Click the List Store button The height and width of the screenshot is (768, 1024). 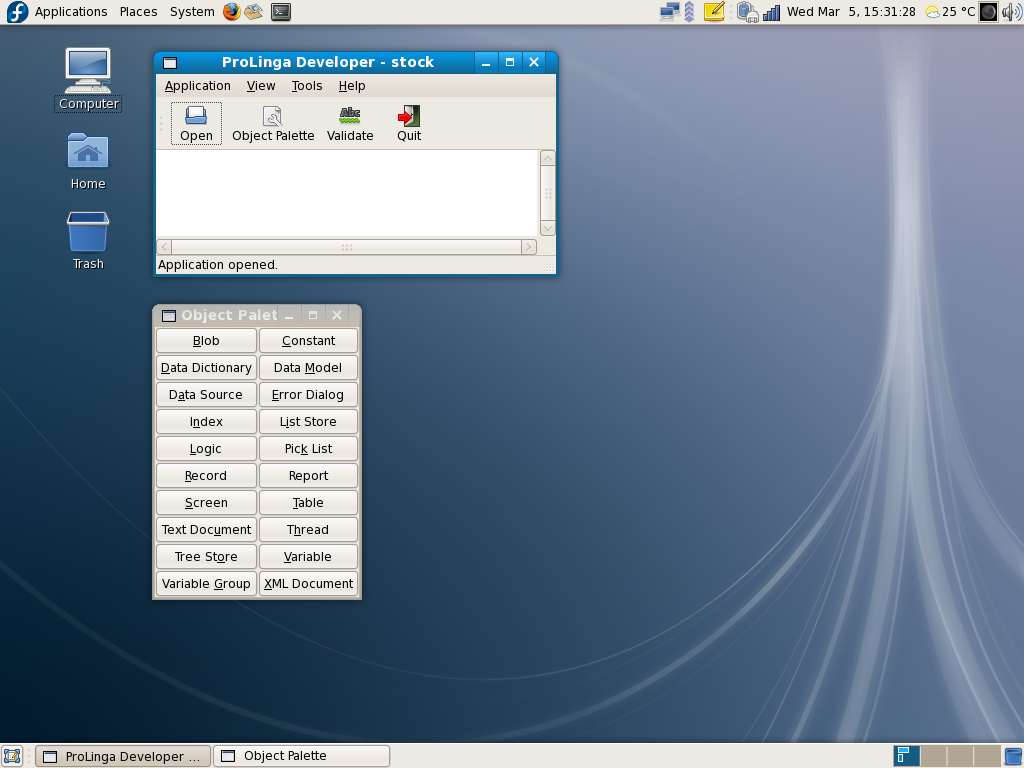pyautogui.click(x=308, y=422)
